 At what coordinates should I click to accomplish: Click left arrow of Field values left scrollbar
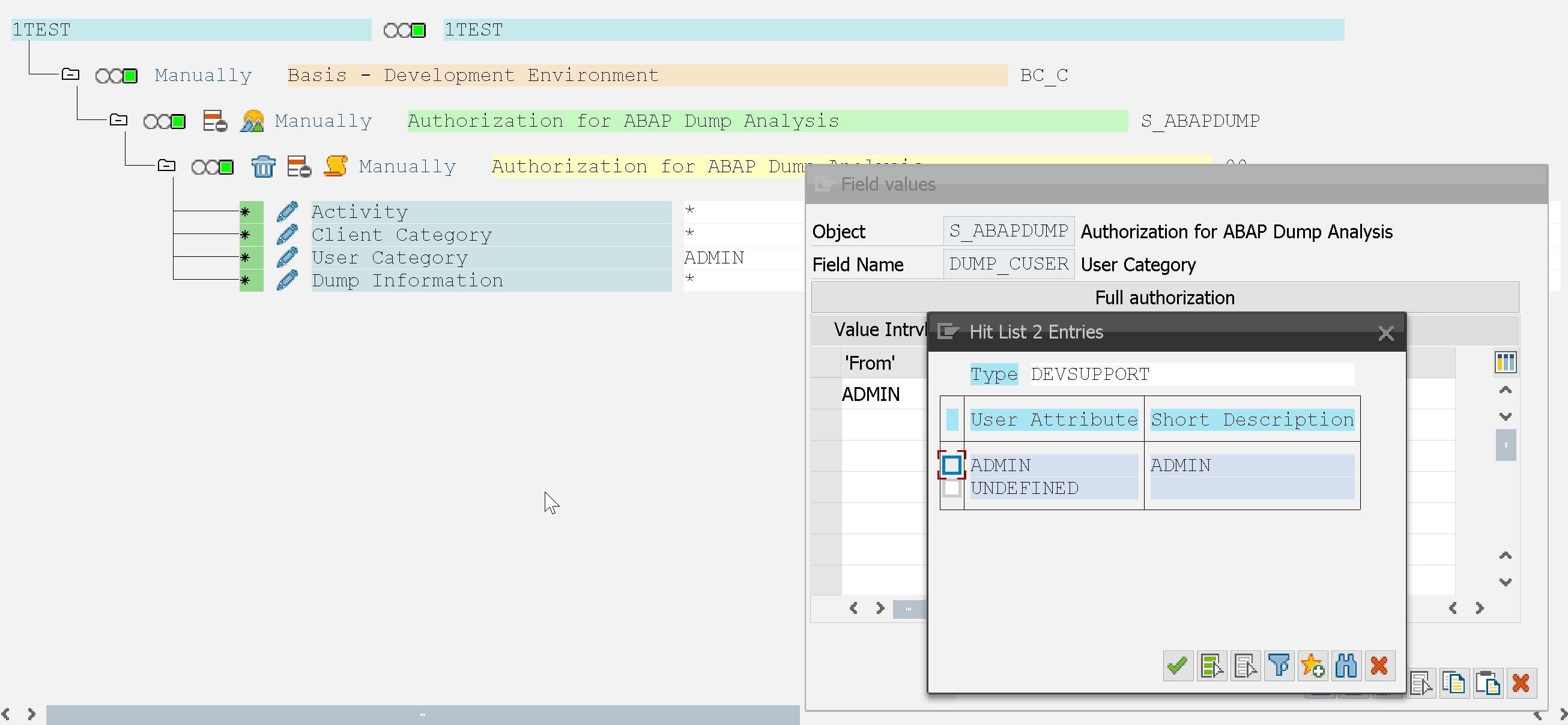(x=853, y=608)
